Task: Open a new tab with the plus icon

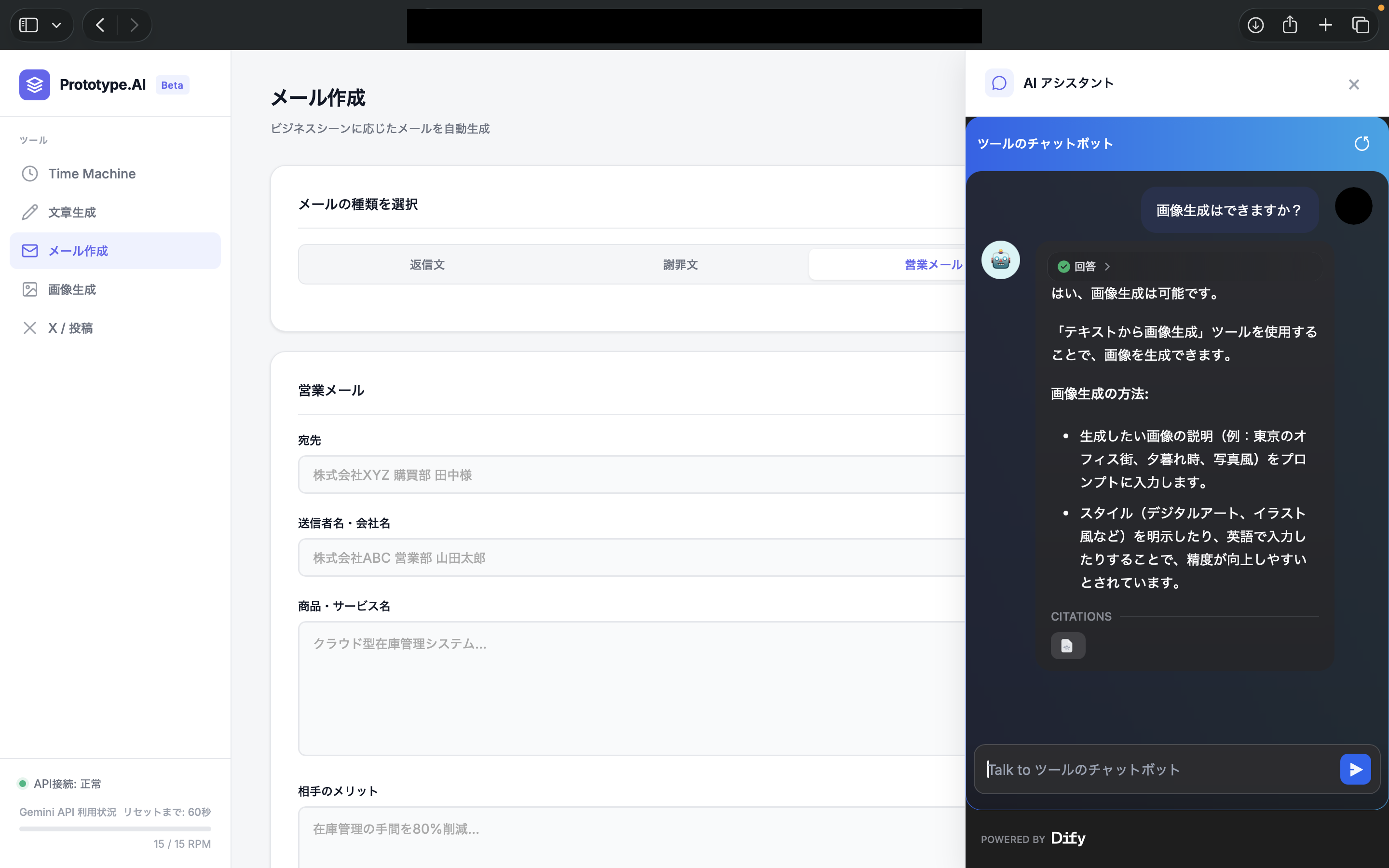Action: pyautogui.click(x=1325, y=25)
